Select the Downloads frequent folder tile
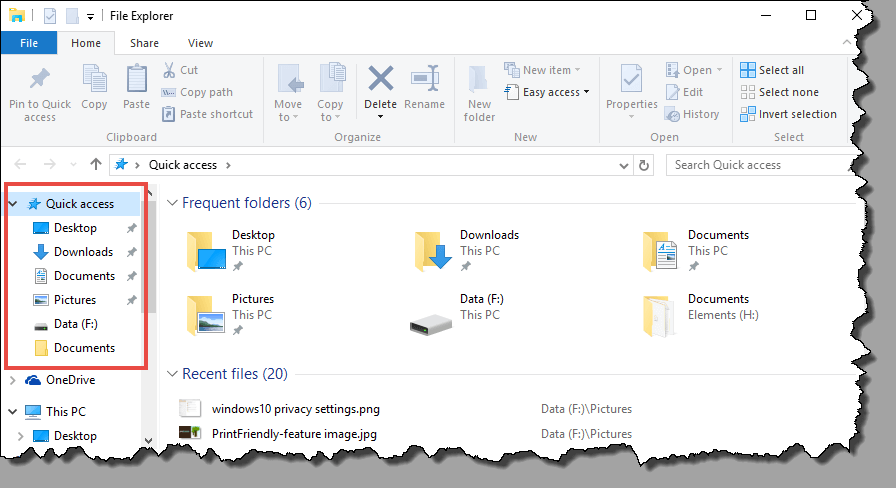The height and width of the screenshot is (488, 896). (x=467, y=251)
